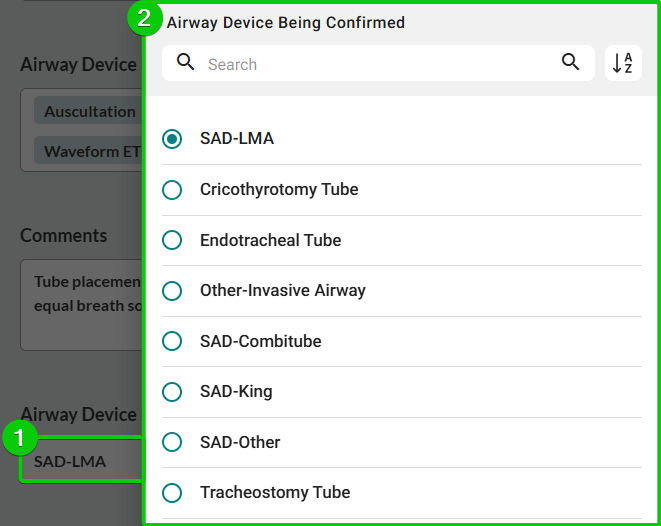Pick the SAD-King radio option
661x526 pixels.
pyautogui.click(x=172, y=392)
